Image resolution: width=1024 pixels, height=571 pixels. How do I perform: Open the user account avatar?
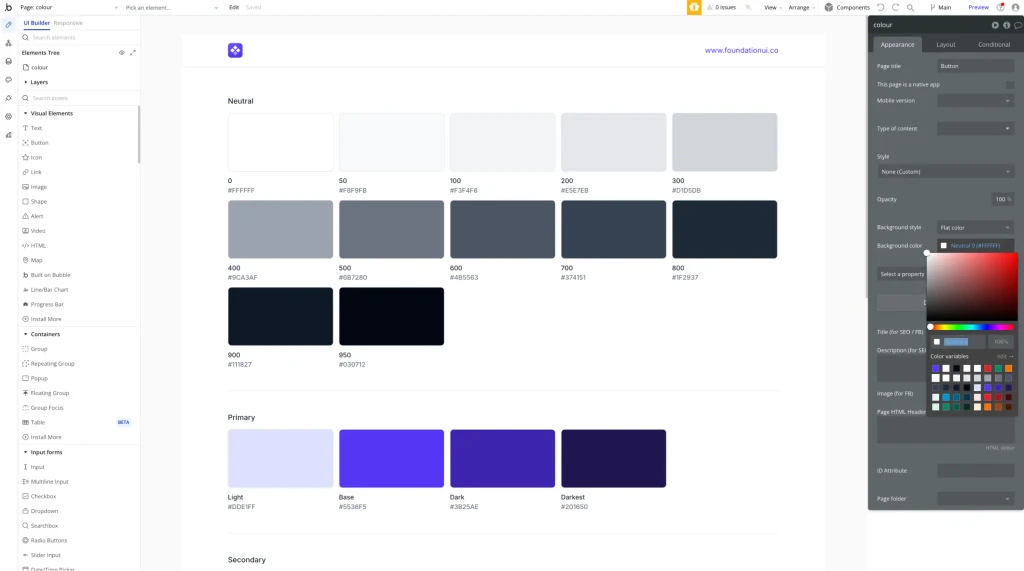(1016, 7)
